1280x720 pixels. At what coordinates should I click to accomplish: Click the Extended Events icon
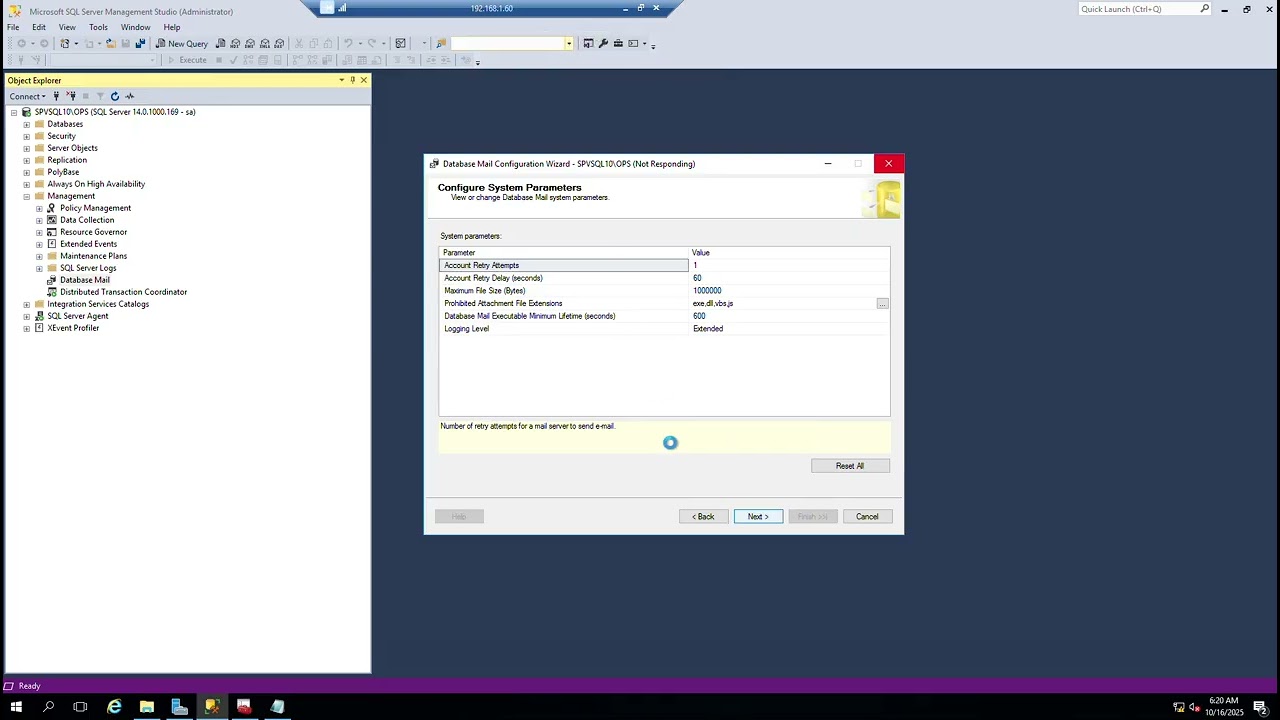pos(52,244)
